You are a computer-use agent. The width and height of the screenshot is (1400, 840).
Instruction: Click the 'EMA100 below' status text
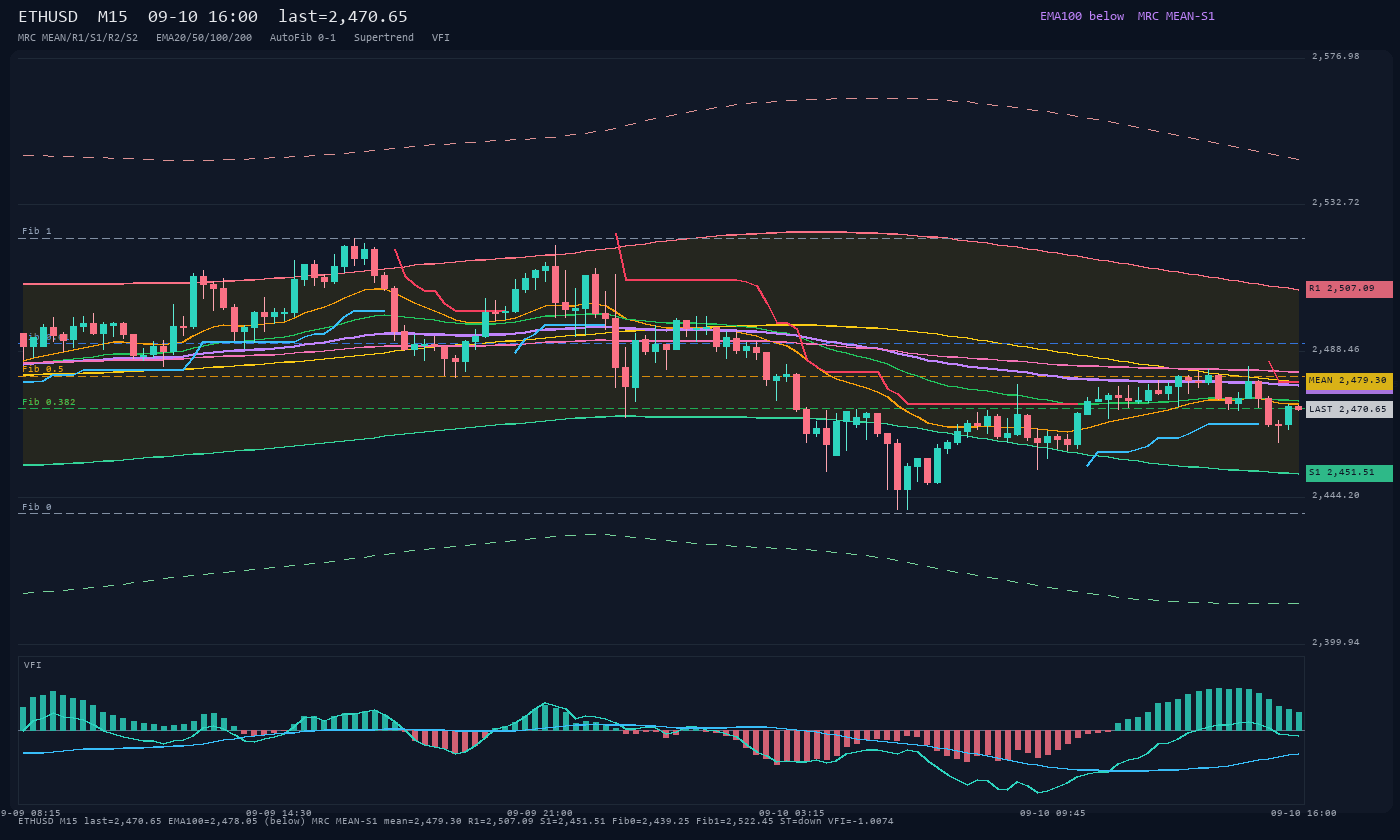click(1082, 16)
